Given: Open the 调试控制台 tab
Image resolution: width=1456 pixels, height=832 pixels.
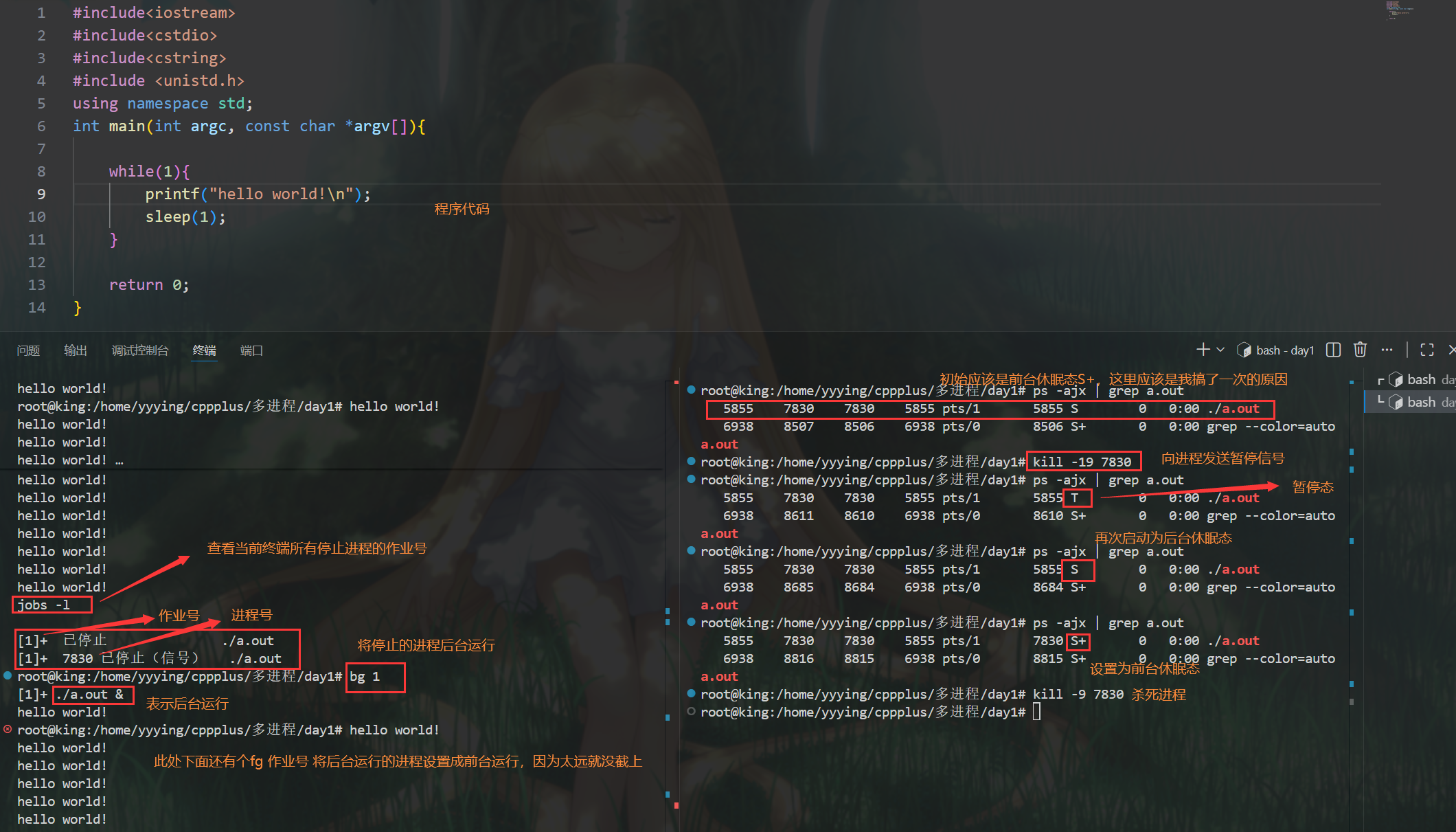Looking at the screenshot, I should pyautogui.click(x=140, y=350).
